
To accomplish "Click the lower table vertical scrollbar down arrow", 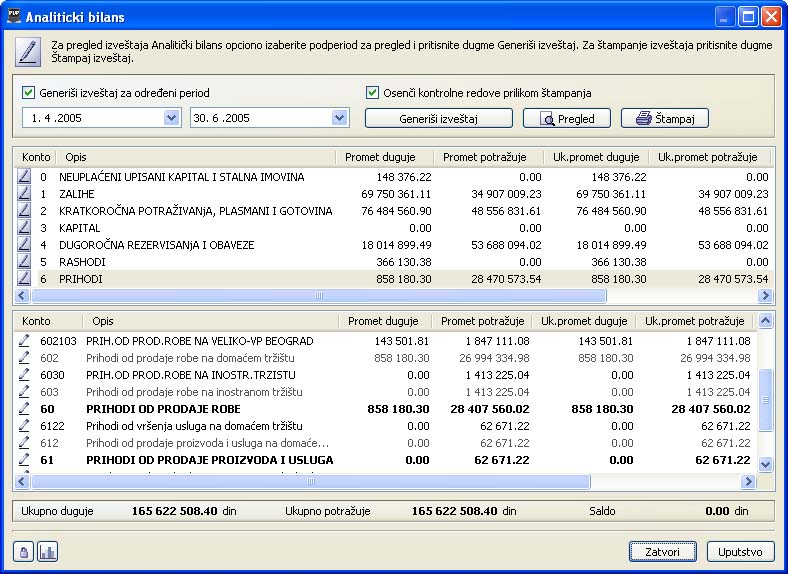I will [x=766, y=465].
